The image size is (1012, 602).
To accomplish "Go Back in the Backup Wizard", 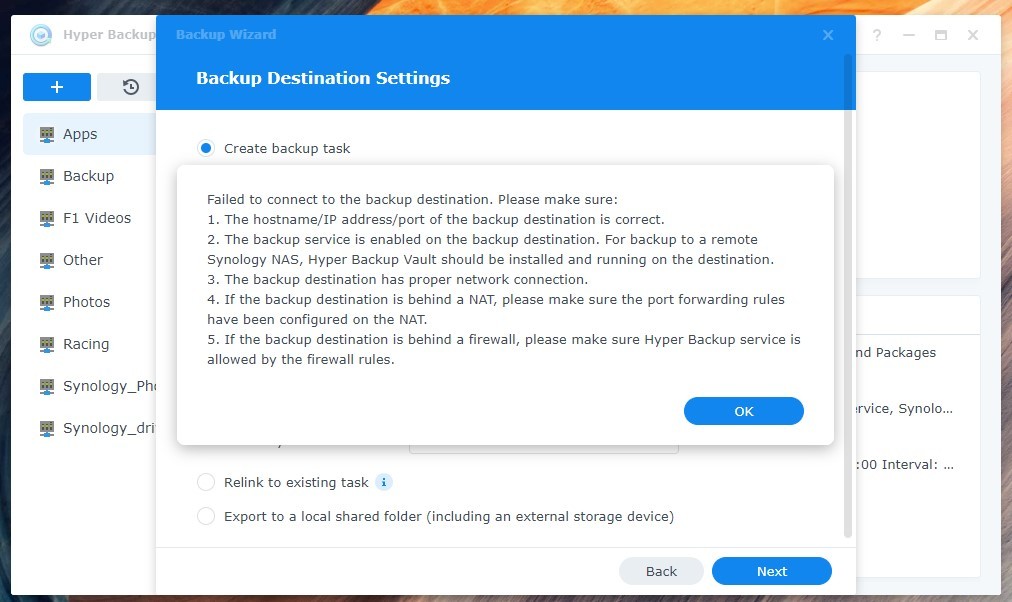I will [661, 571].
